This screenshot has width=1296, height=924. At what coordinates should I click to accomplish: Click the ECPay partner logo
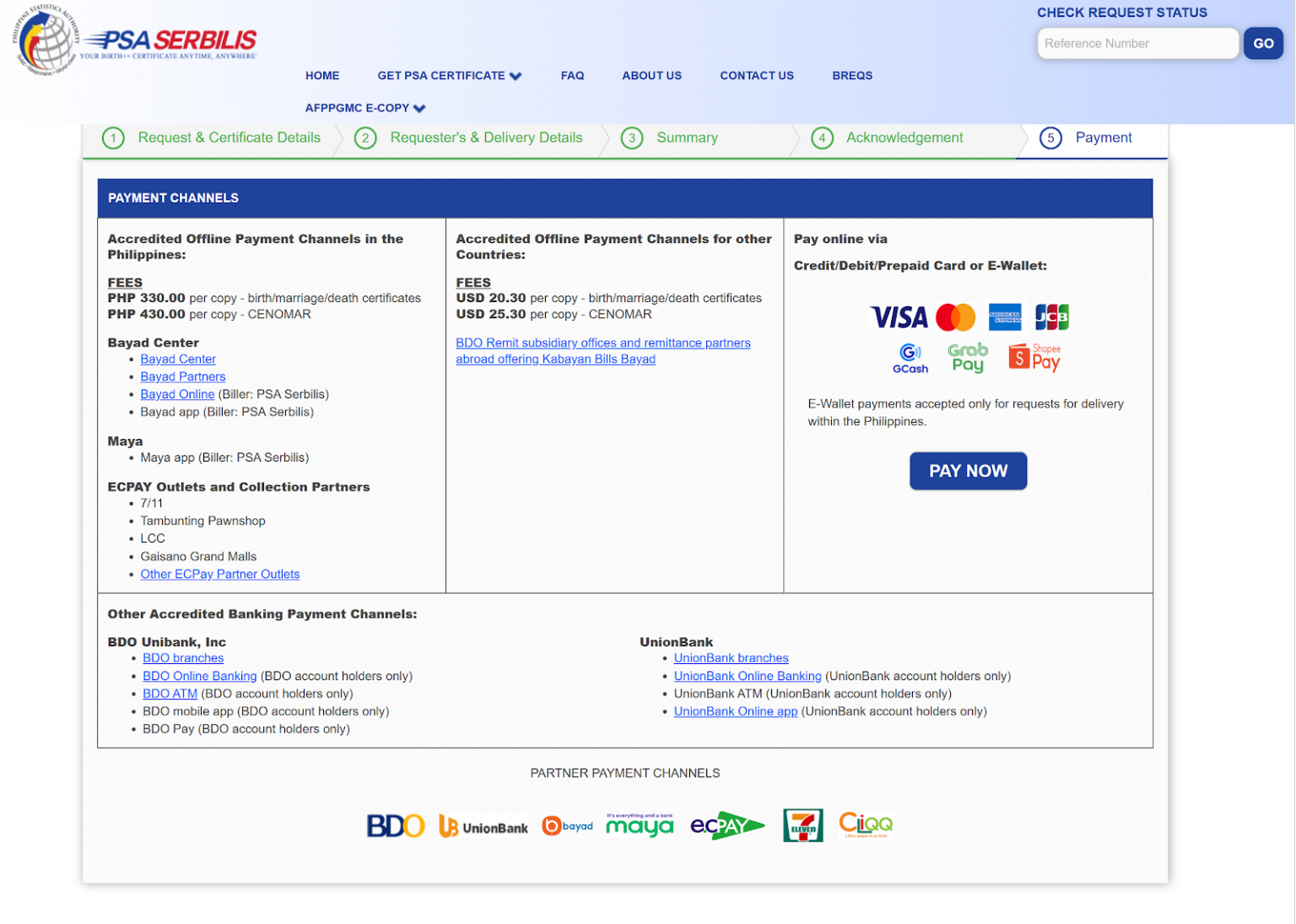(x=726, y=826)
